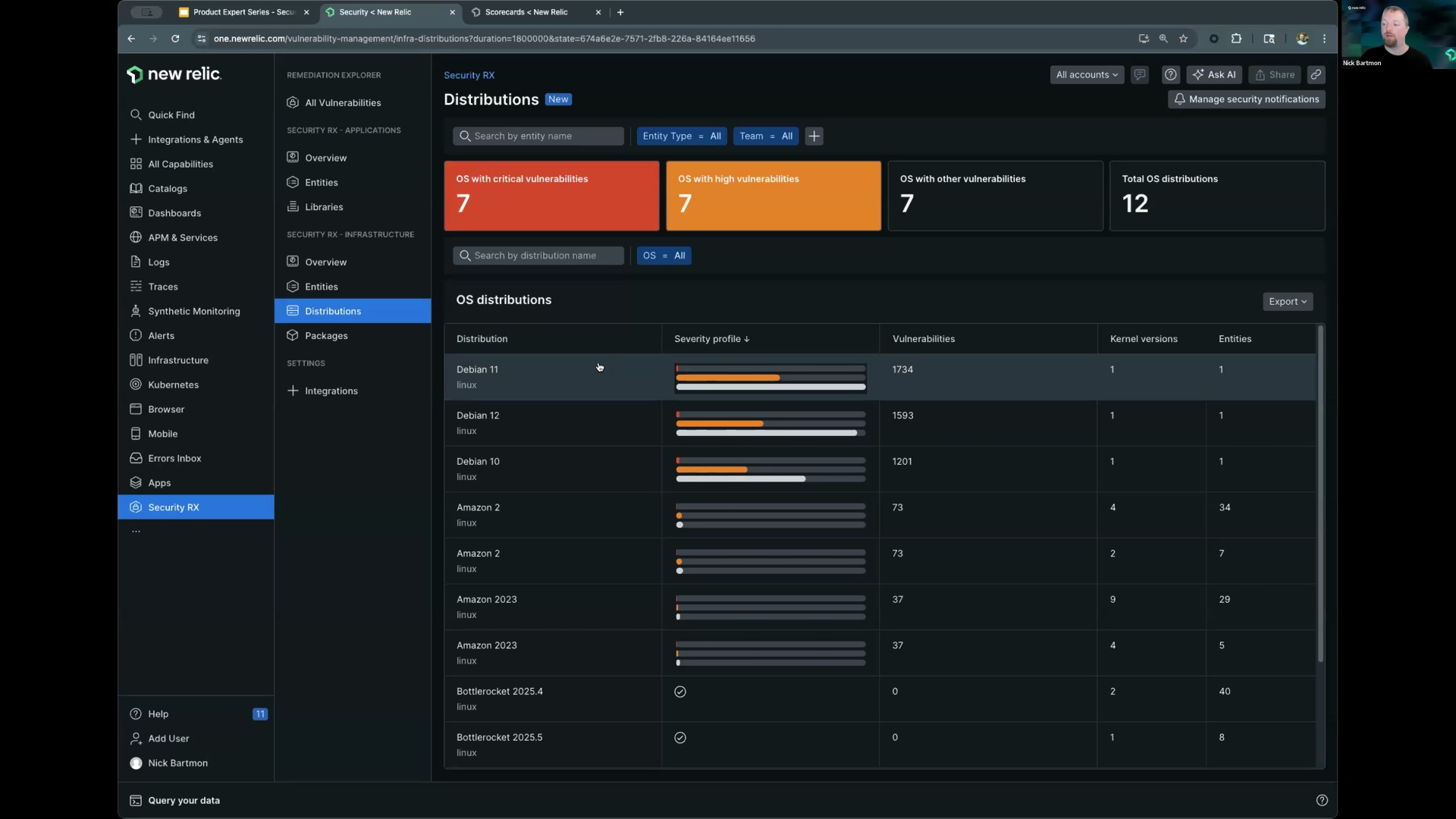1456x819 pixels.
Task: Open Packages under Infrastructure
Action: pyautogui.click(x=325, y=336)
